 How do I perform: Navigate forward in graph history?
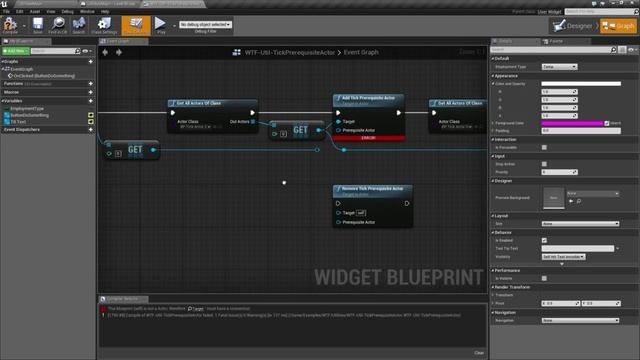pos(119,52)
